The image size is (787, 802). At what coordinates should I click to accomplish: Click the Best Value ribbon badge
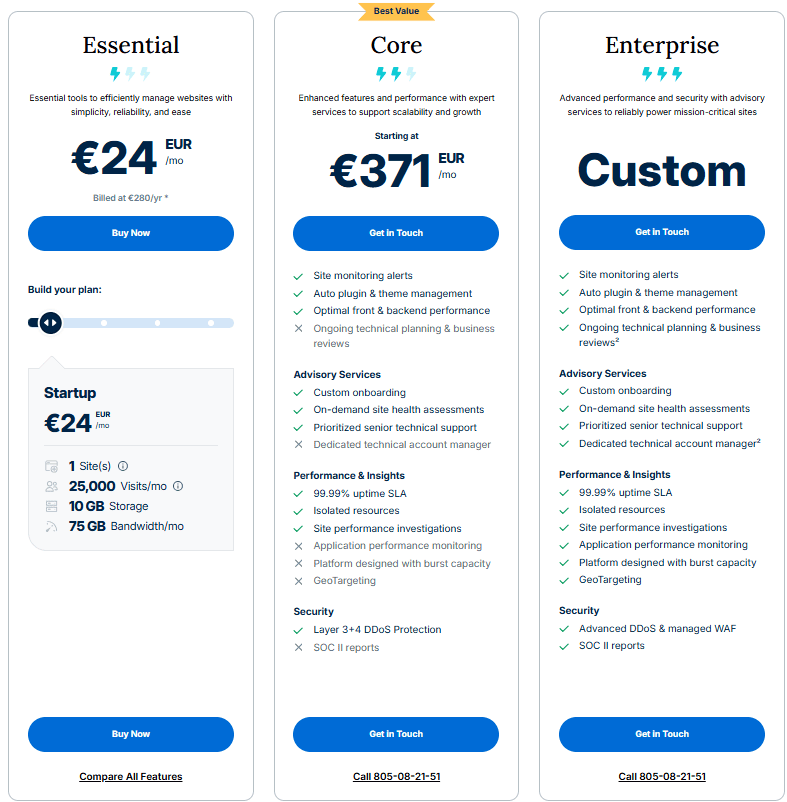tap(396, 11)
